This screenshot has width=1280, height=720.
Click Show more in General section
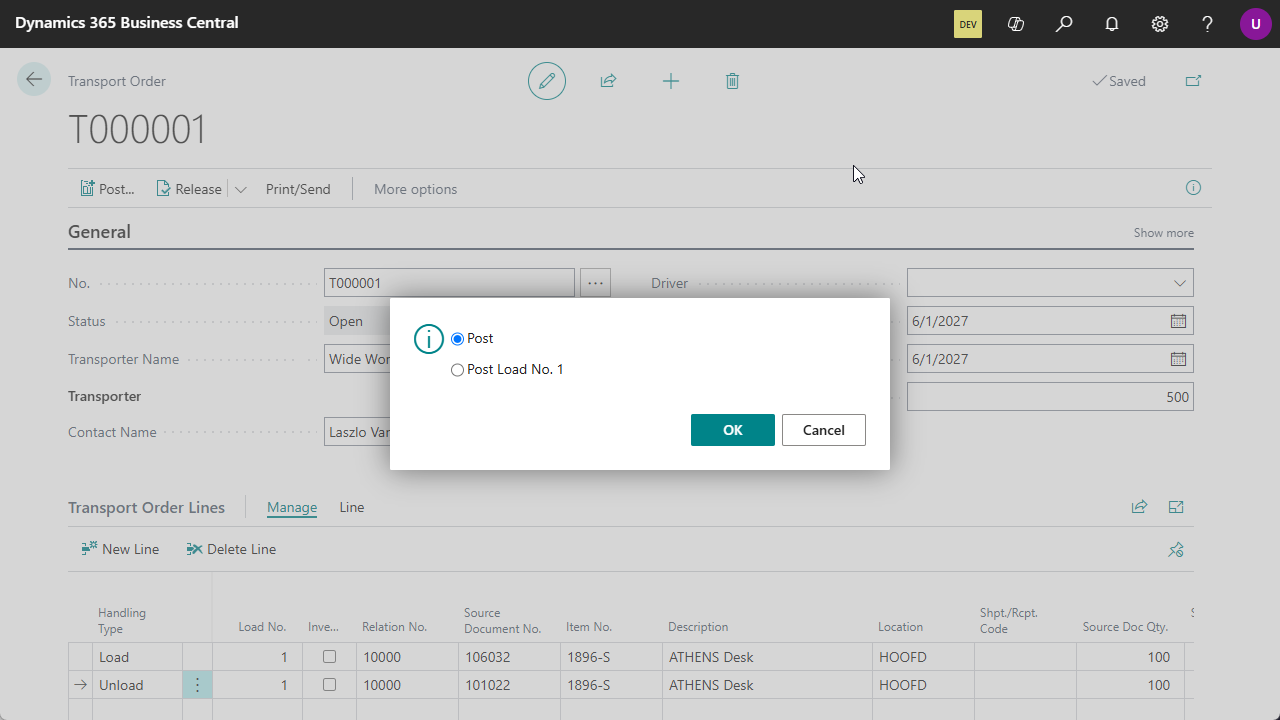coord(1163,233)
